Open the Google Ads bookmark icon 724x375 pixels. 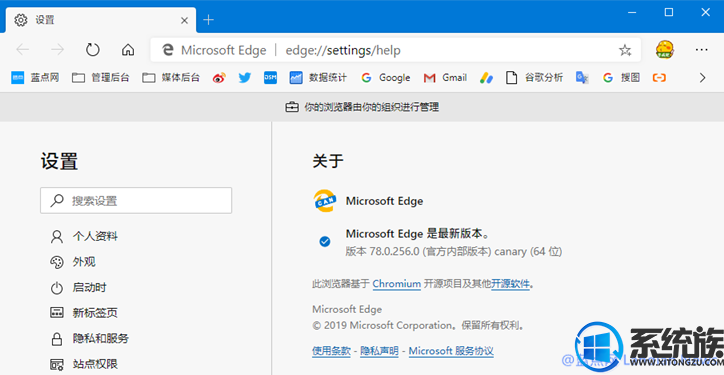[486, 78]
